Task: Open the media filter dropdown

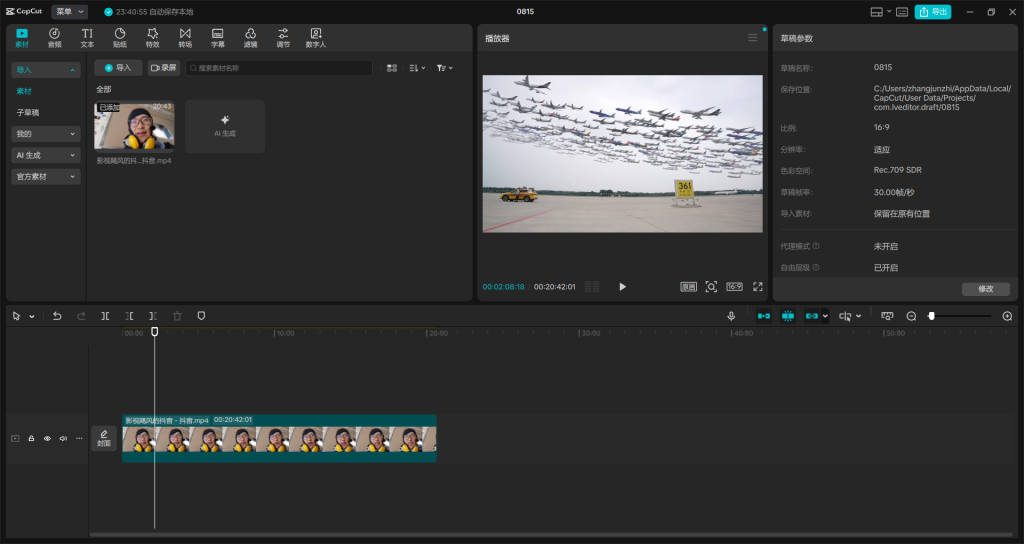Action: 444,68
